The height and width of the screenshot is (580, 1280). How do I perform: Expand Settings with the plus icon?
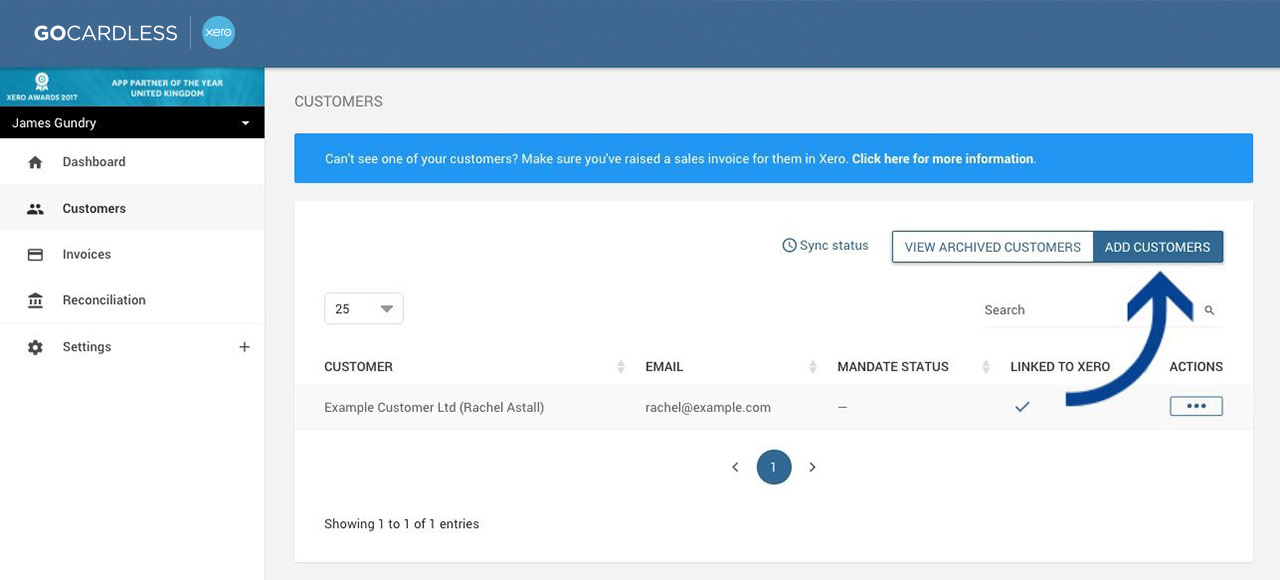(x=244, y=347)
